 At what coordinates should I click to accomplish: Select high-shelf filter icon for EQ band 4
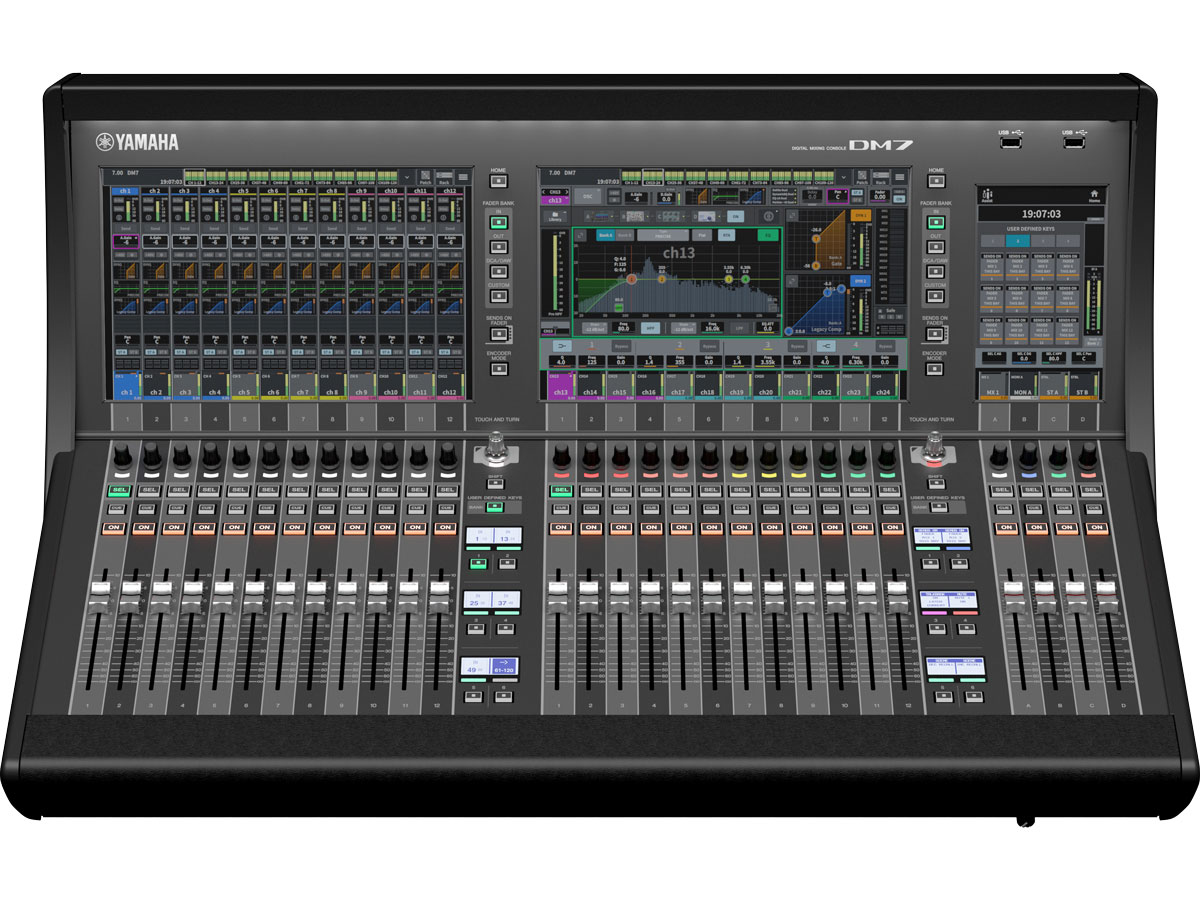[x=826, y=346]
